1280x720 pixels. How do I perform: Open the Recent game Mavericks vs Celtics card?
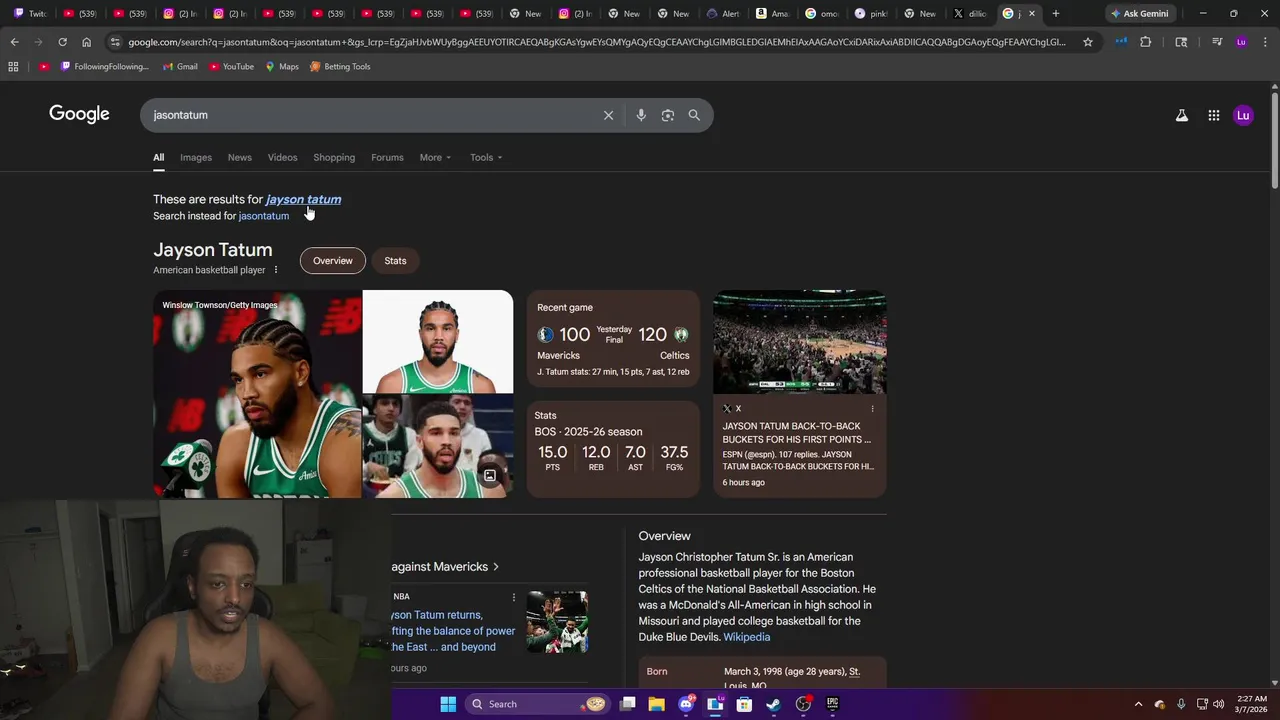click(613, 341)
